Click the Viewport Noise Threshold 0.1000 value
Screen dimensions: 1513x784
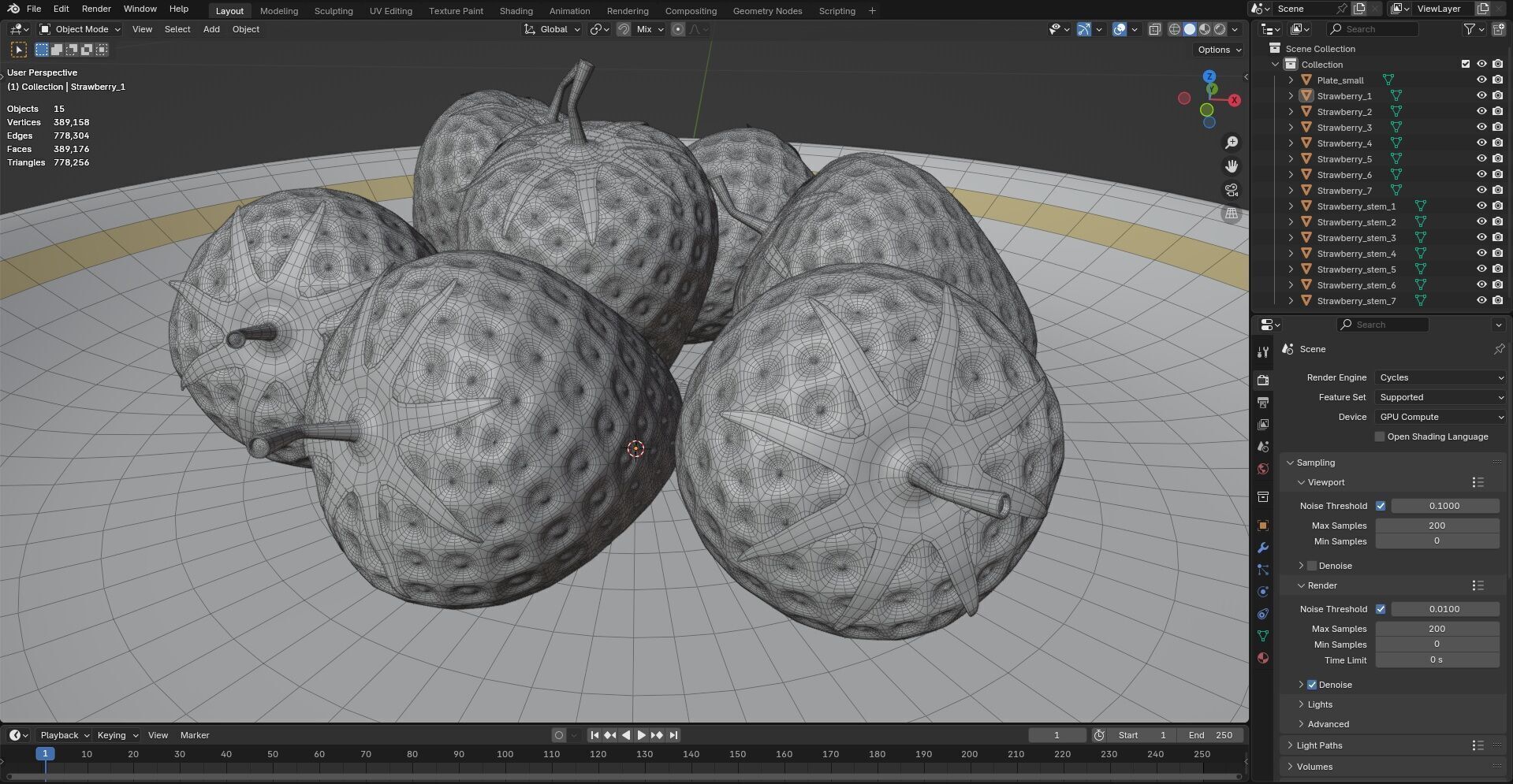tap(1444, 506)
